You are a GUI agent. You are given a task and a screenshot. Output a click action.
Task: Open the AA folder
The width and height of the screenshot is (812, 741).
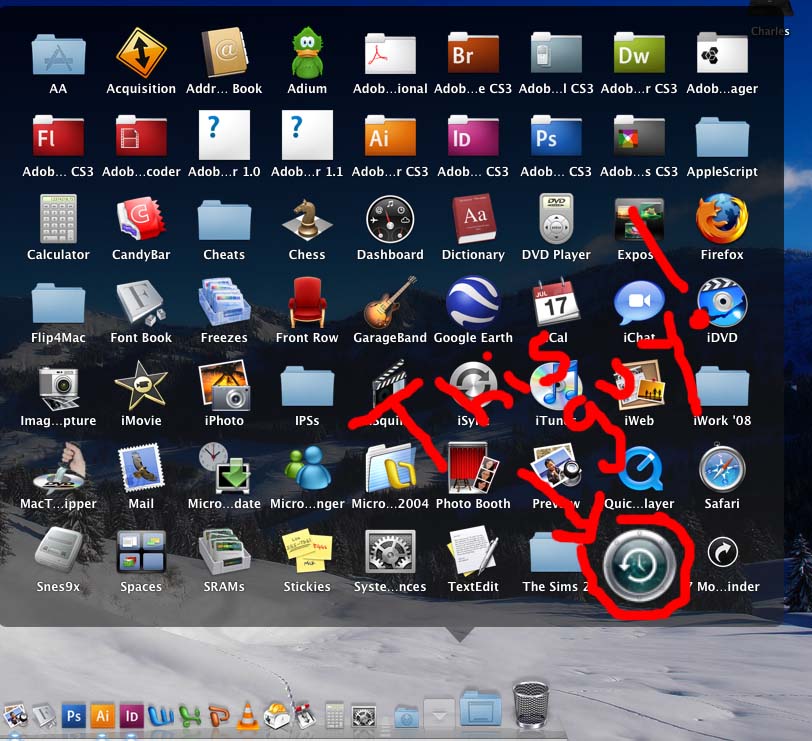pos(58,53)
